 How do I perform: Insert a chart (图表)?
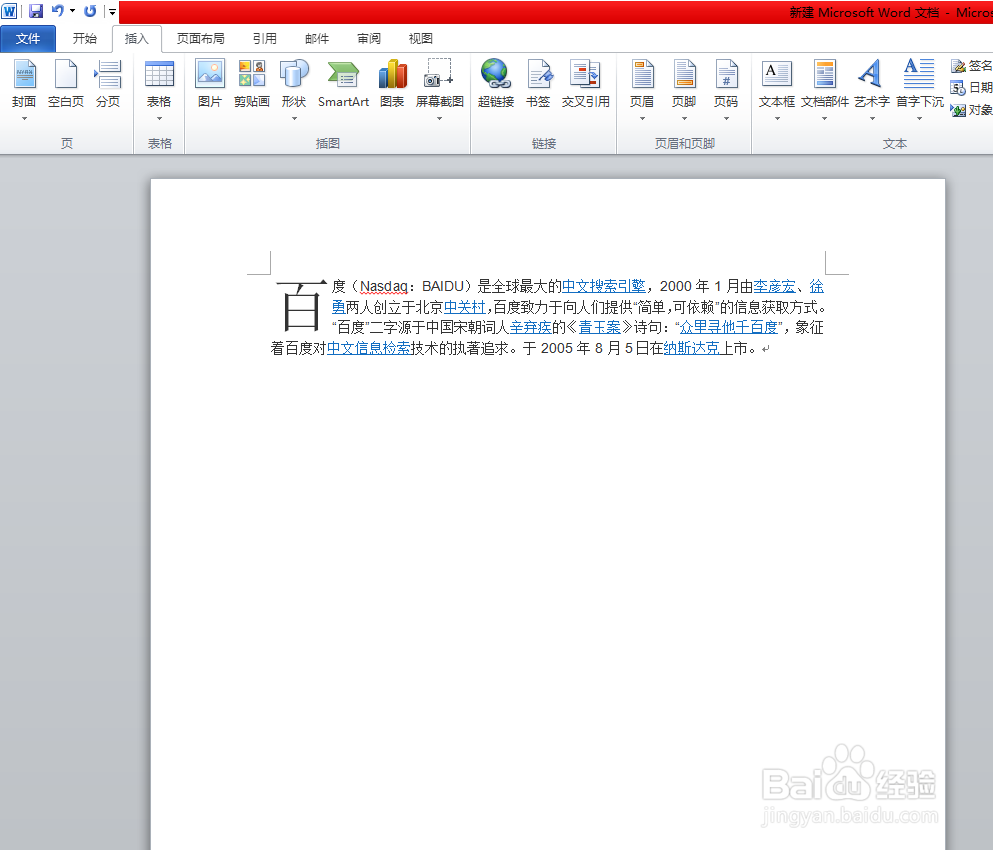[x=392, y=83]
